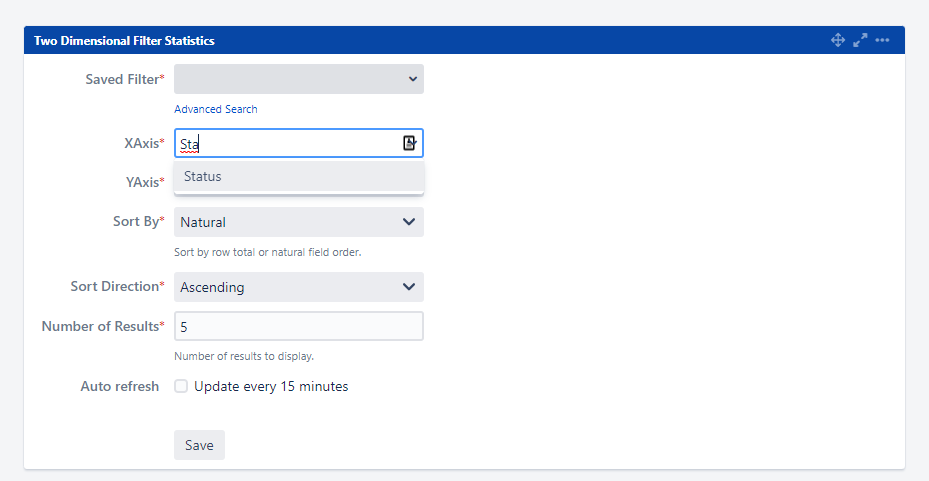Choose the Status suggestion from the list
This screenshot has width=929, height=481.
[299, 177]
